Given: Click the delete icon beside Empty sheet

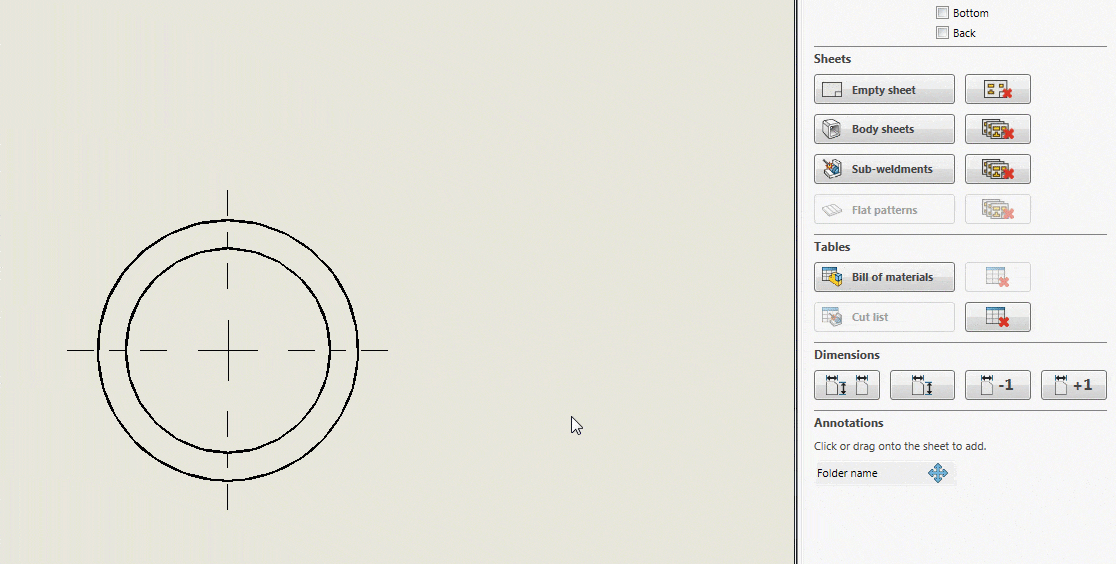Looking at the screenshot, I should (997, 90).
